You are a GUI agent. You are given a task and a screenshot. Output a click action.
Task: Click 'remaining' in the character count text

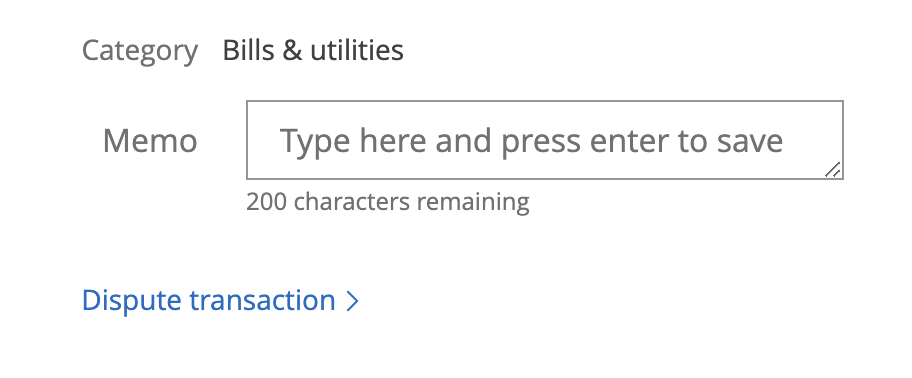tap(473, 202)
